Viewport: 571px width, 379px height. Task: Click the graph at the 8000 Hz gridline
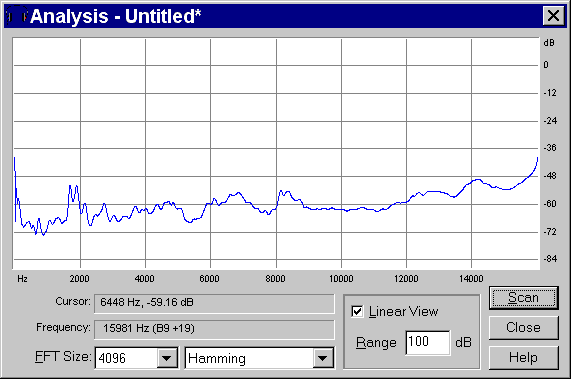pos(276,154)
